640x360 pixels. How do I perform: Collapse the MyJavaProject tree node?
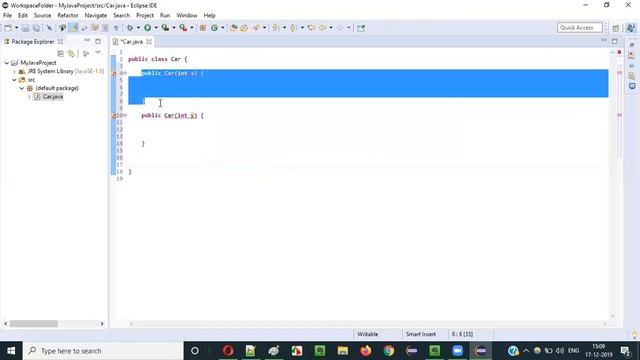(7, 63)
